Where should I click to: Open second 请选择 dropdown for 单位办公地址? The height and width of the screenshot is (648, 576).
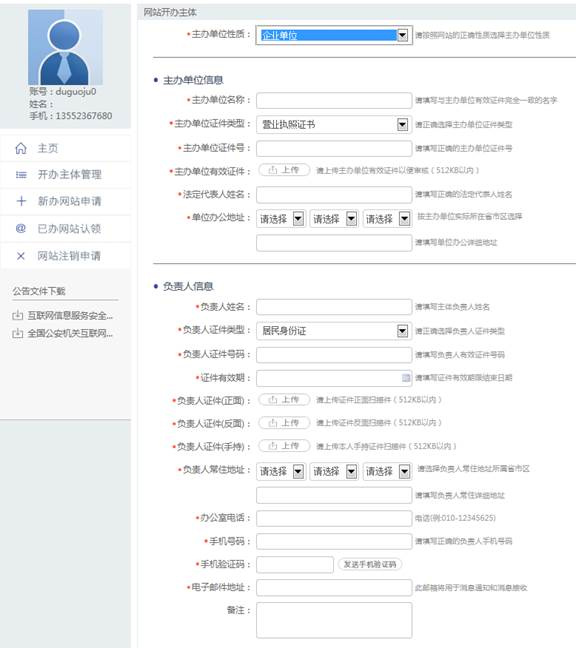[334, 219]
